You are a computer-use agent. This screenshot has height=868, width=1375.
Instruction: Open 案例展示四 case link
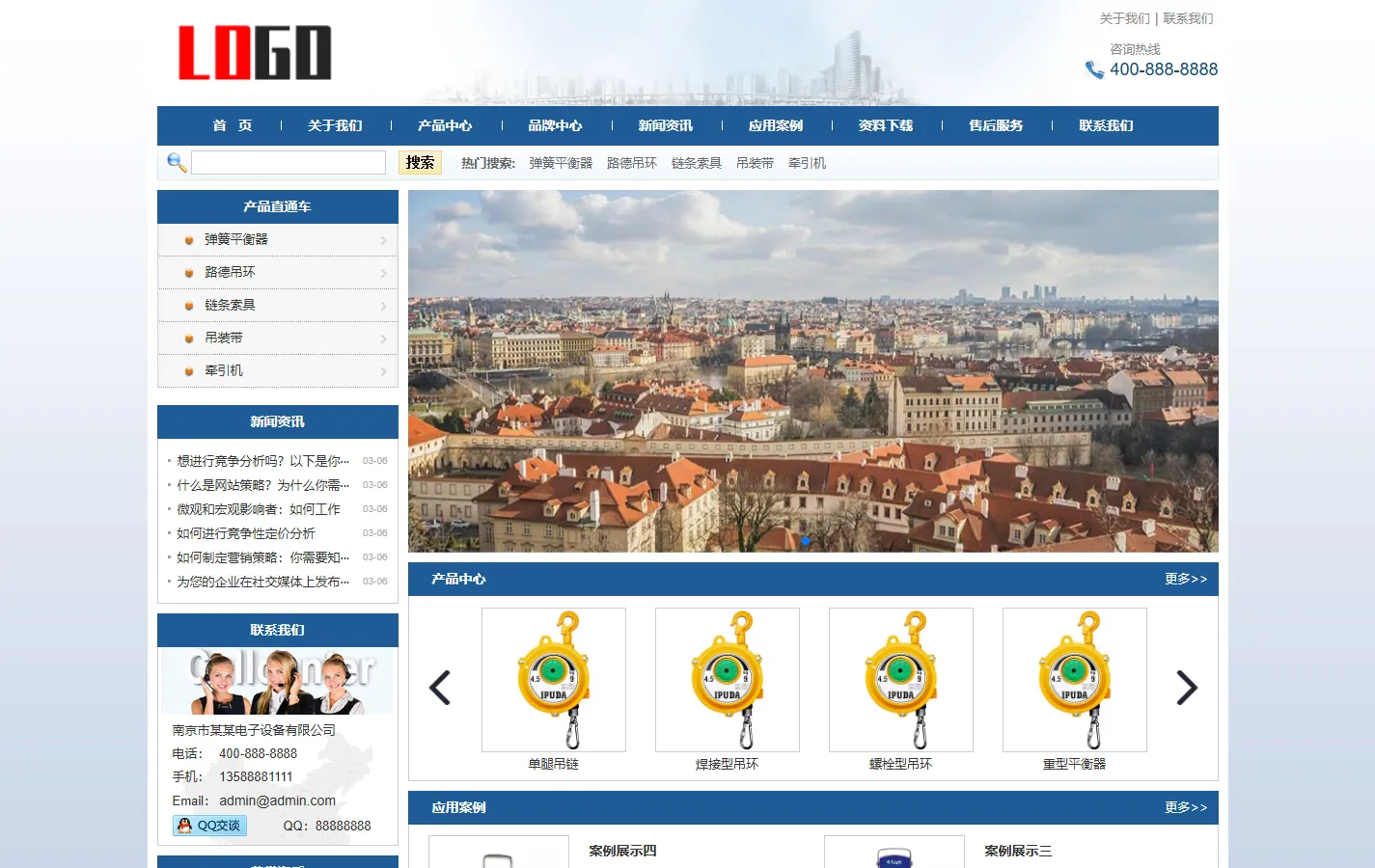(x=622, y=851)
